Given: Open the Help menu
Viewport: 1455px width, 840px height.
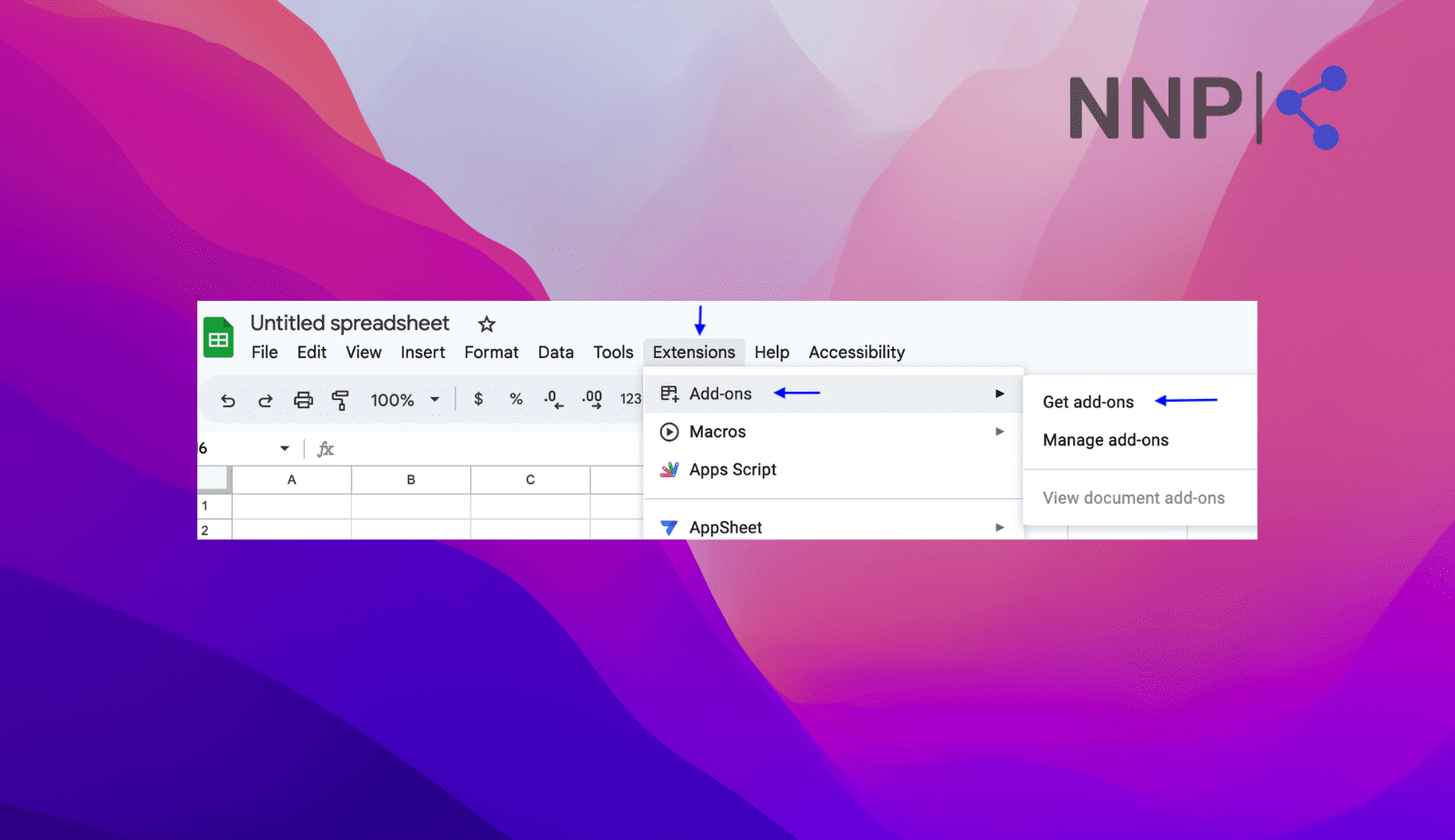Looking at the screenshot, I should pyautogui.click(x=772, y=352).
